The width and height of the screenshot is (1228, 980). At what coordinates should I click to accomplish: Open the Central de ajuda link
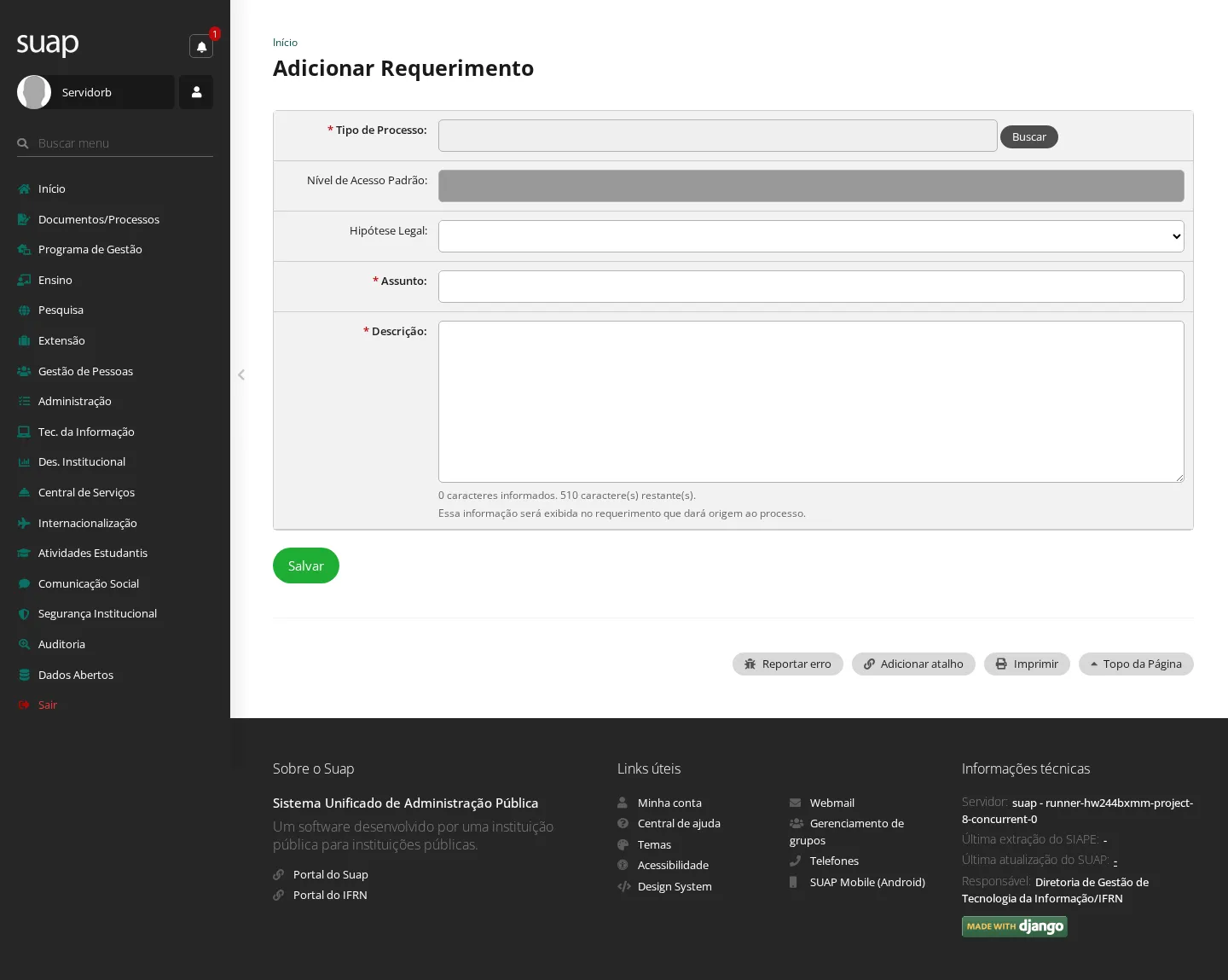coord(679,823)
